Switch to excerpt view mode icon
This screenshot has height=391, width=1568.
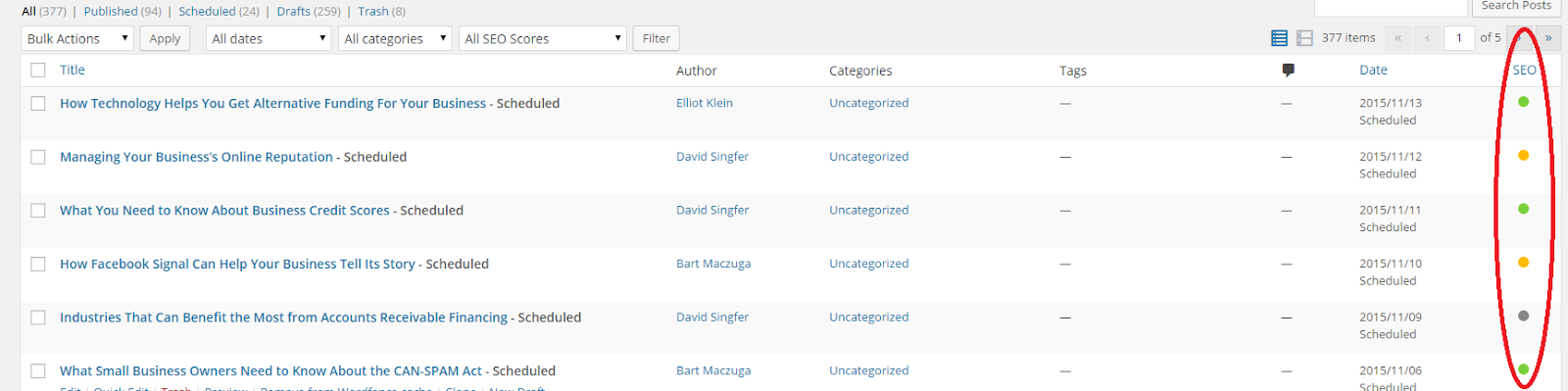[x=1304, y=38]
